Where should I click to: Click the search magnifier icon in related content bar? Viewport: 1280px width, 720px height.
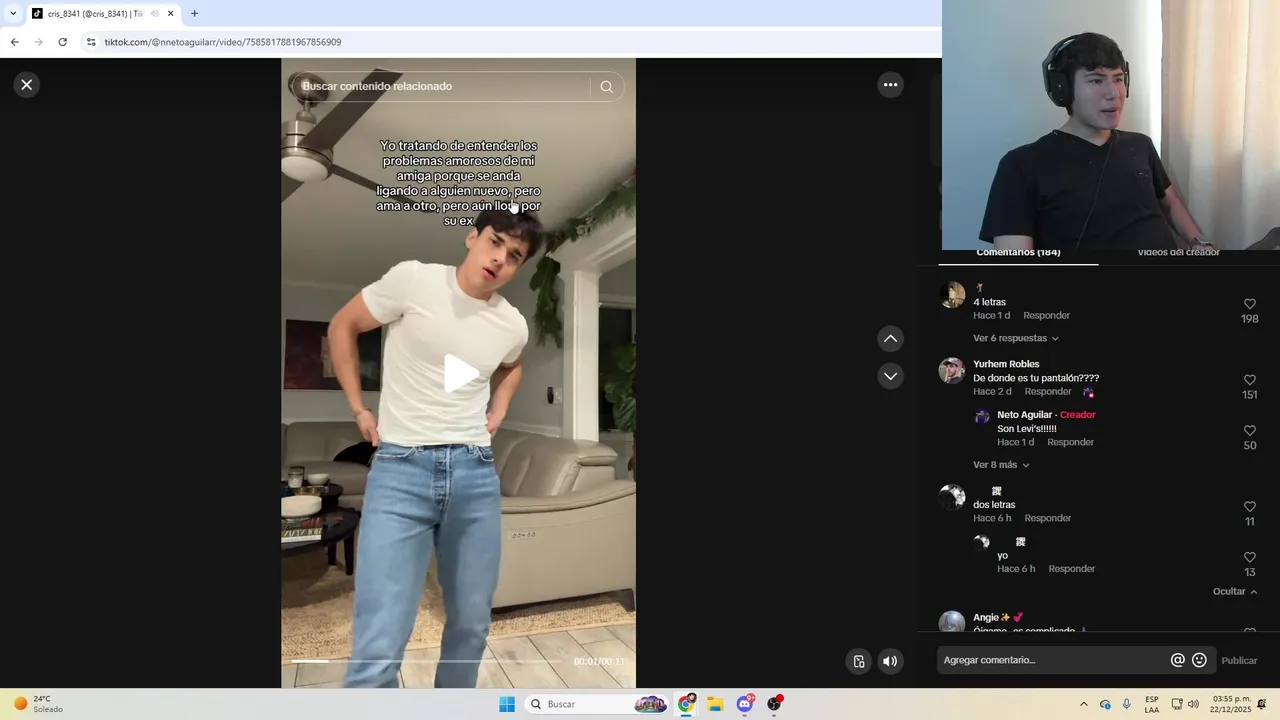click(606, 86)
